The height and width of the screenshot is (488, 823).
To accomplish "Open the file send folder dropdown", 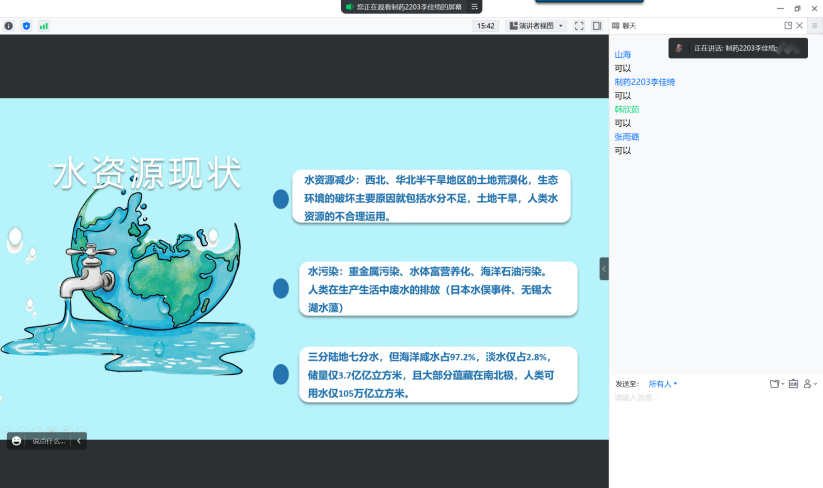I will tap(776, 384).
